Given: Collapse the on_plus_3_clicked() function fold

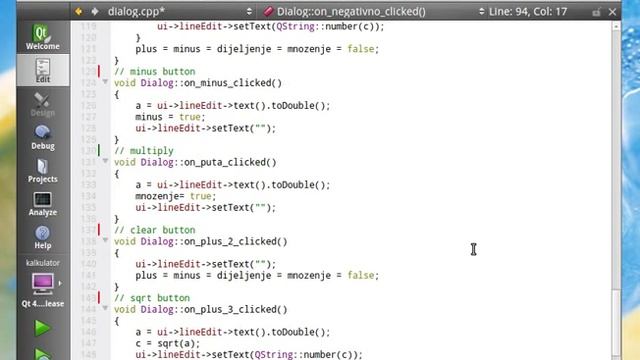Looking at the screenshot, I should (x=105, y=309).
